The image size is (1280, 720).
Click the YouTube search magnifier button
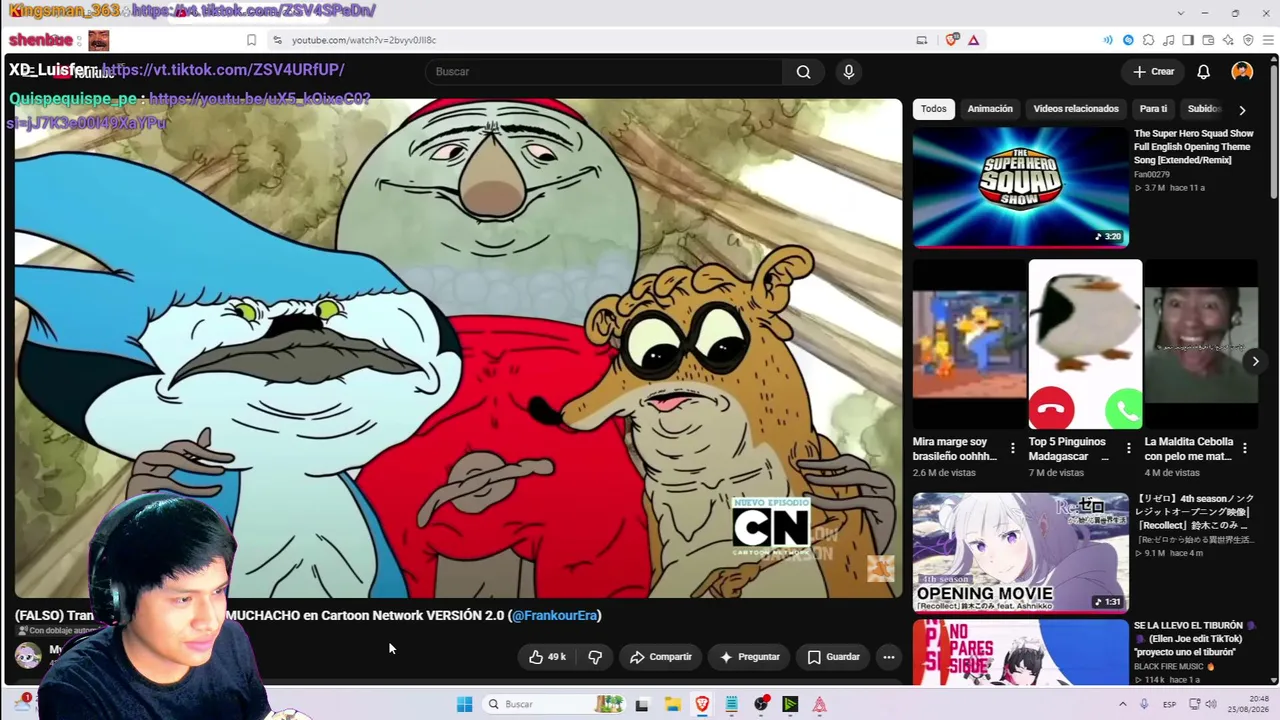pos(803,72)
